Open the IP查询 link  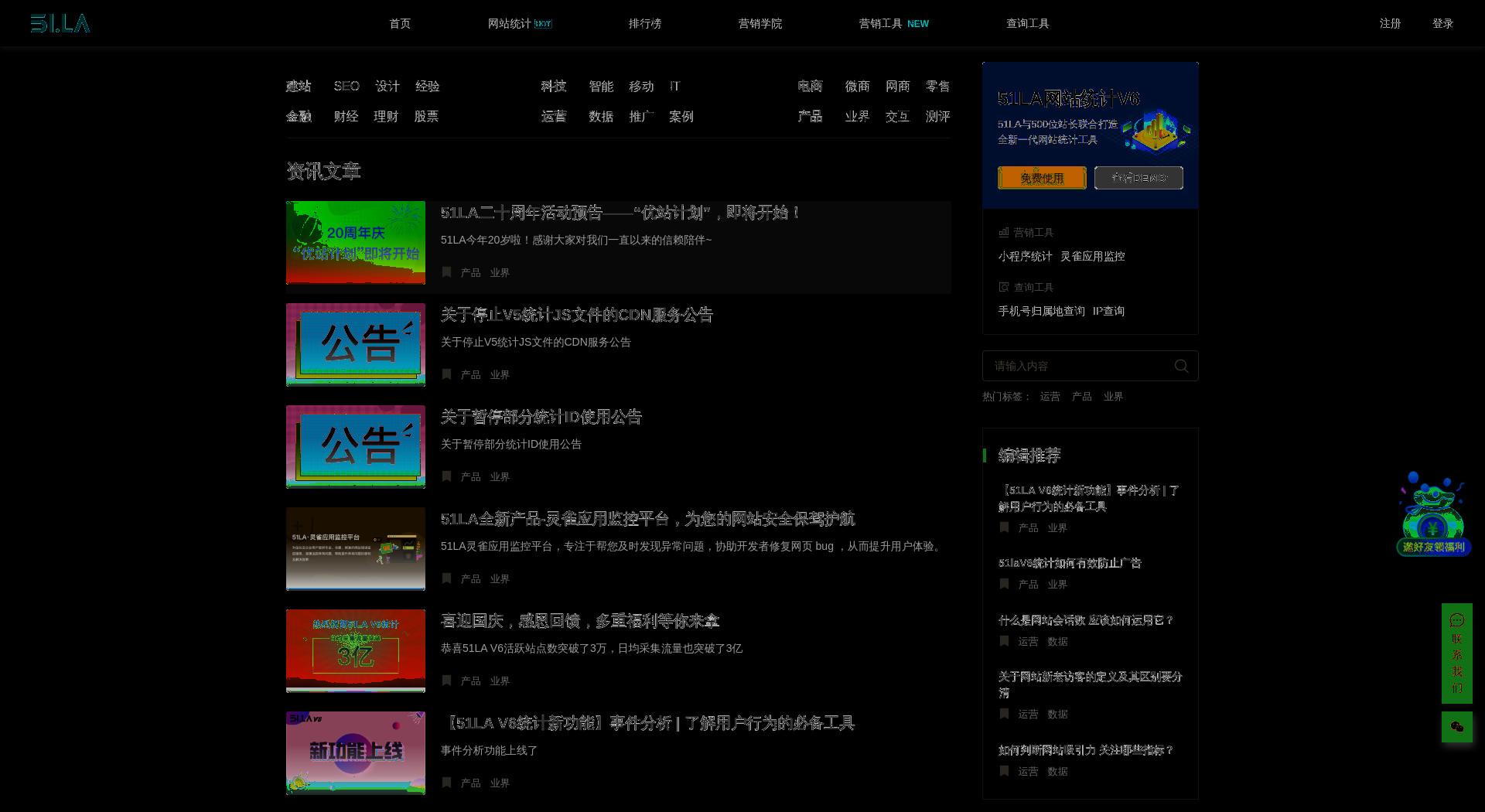point(1108,311)
